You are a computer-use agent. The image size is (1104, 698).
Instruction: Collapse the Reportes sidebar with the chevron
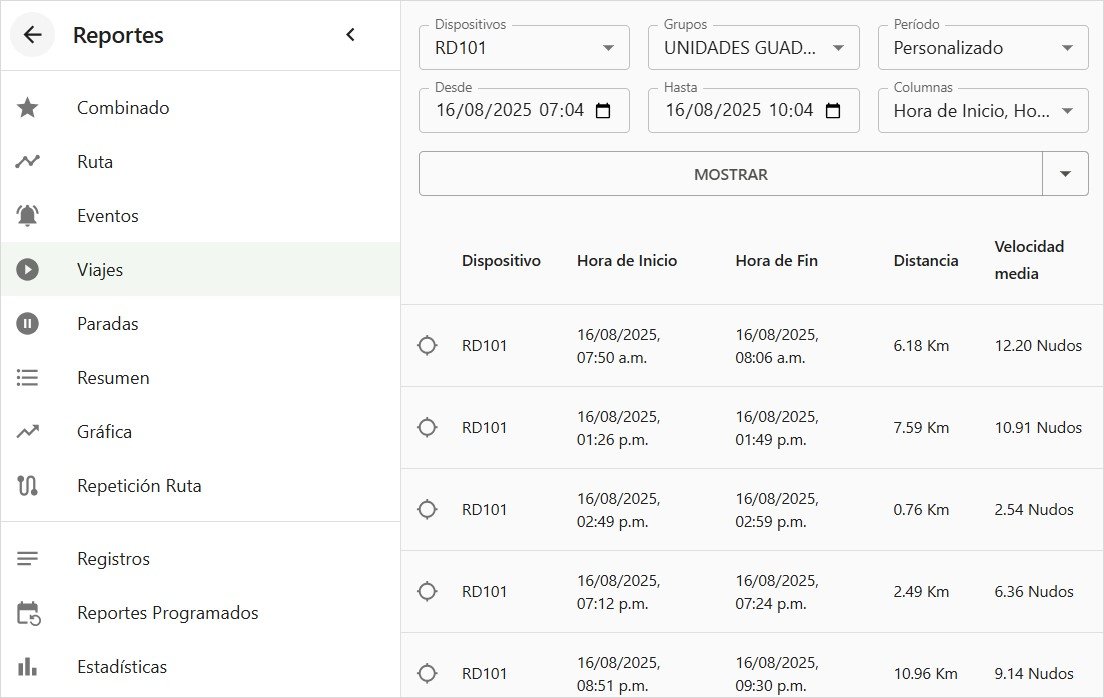click(x=351, y=35)
